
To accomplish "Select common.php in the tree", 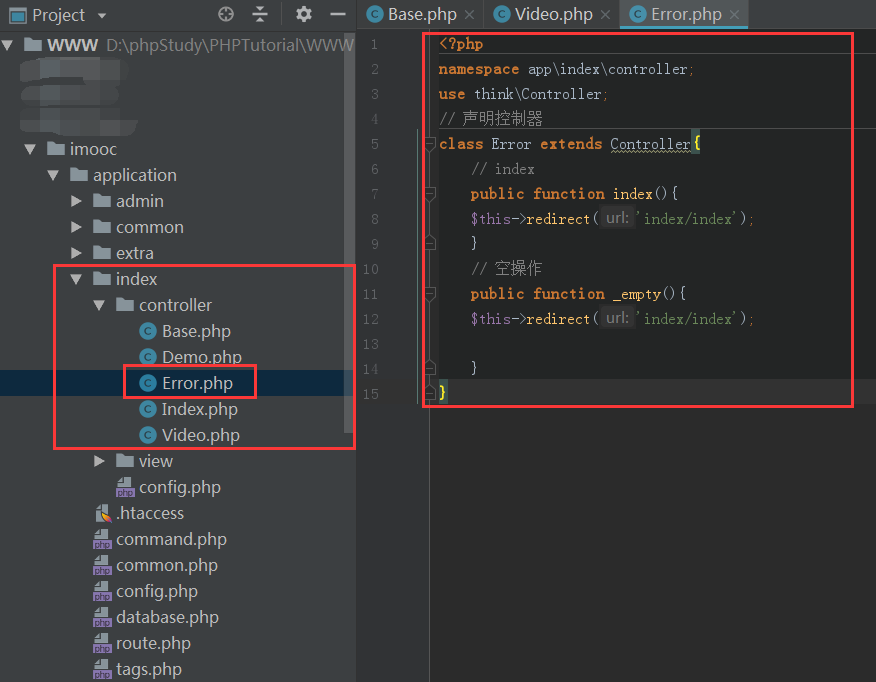I will [166, 565].
